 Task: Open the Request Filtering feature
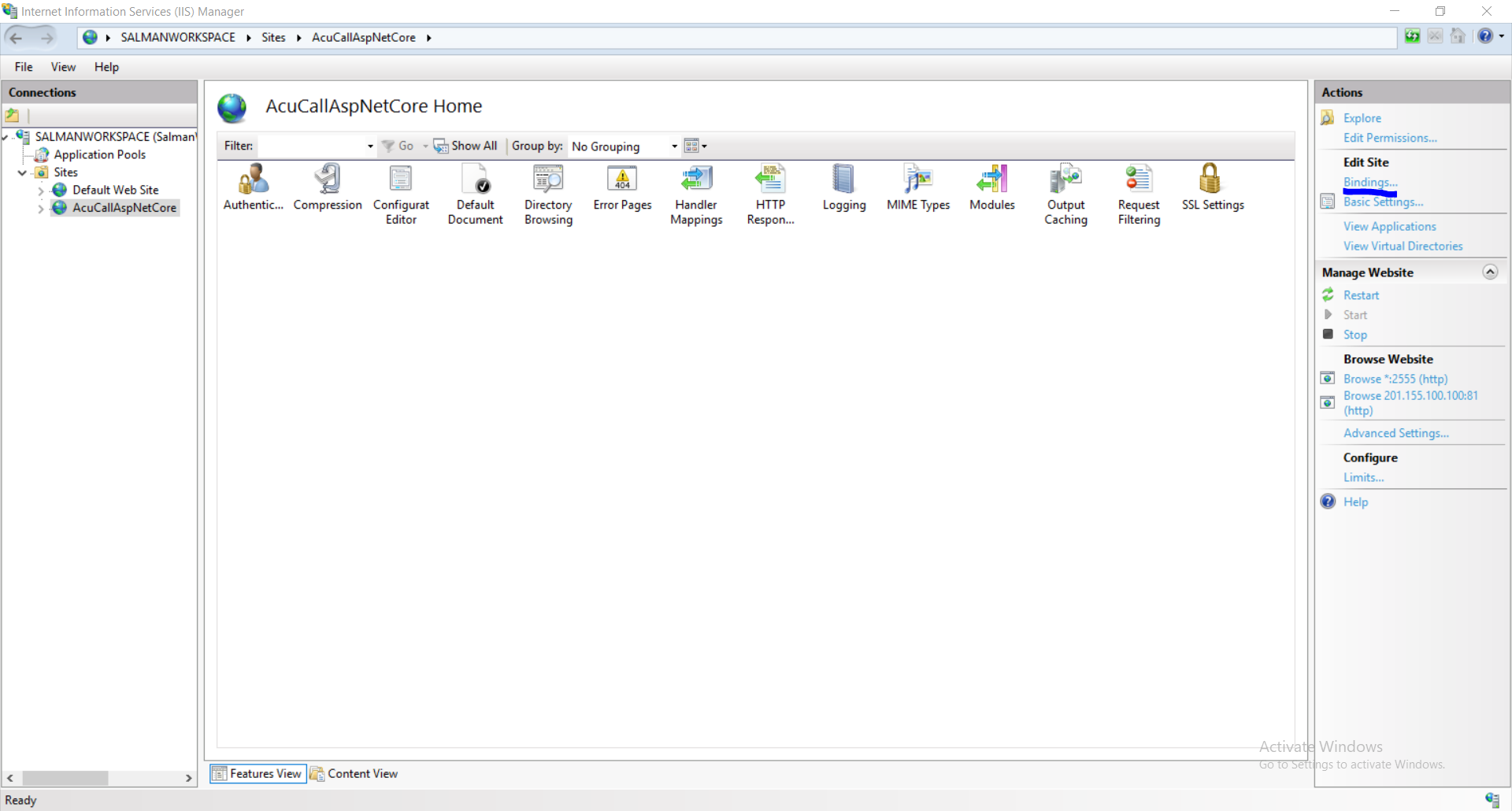tap(1139, 180)
